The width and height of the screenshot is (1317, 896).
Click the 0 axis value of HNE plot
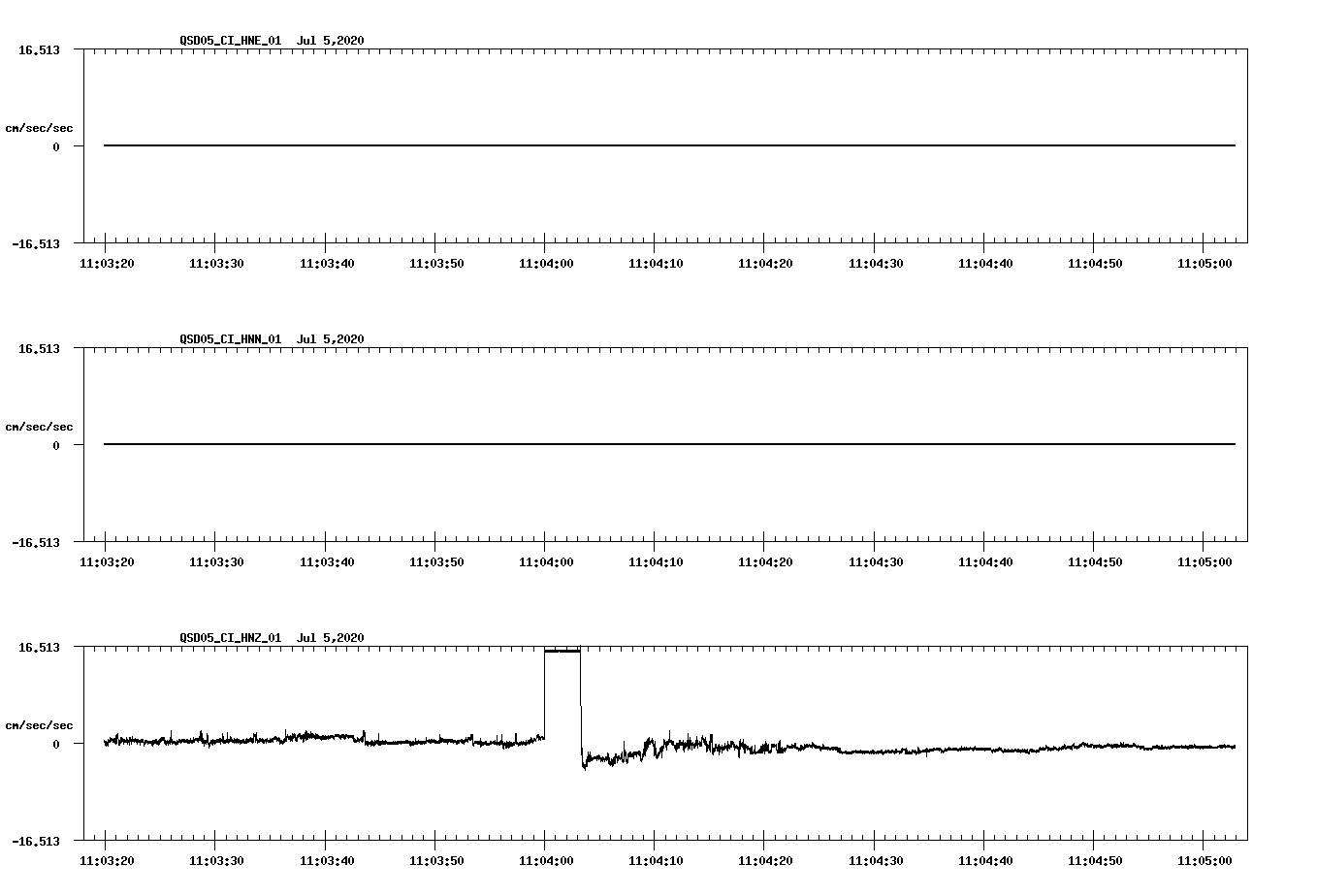pyautogui.click(x=56, y=146)
